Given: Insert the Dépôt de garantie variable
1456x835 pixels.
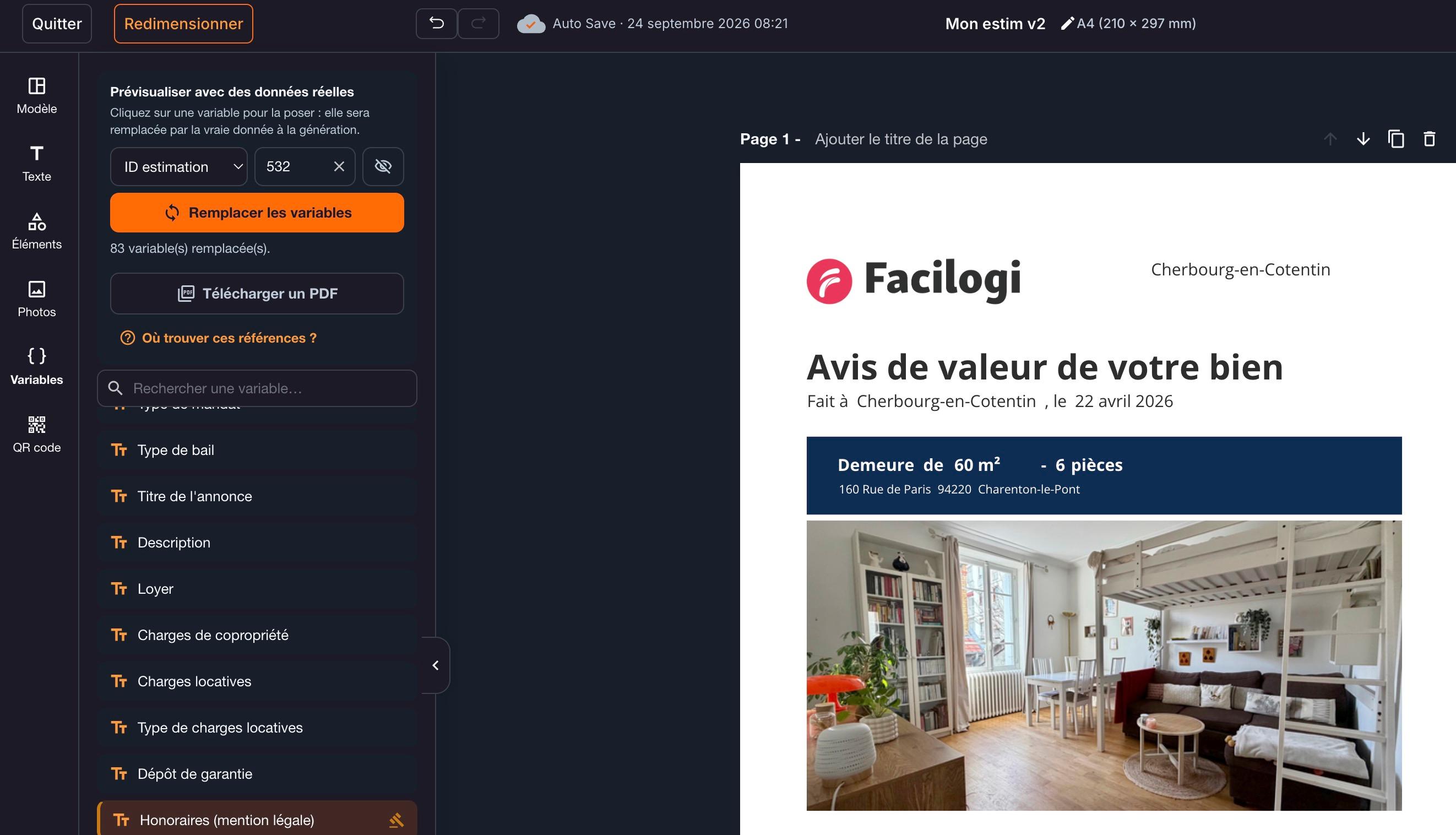Looking at the screenshot, I should pos(257,774).
